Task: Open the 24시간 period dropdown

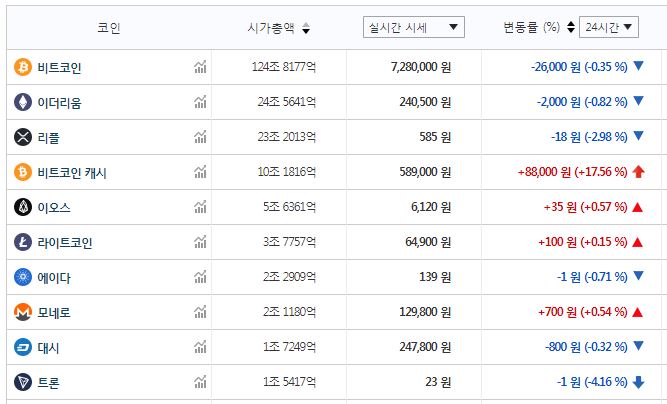Action: coord(608,27)
